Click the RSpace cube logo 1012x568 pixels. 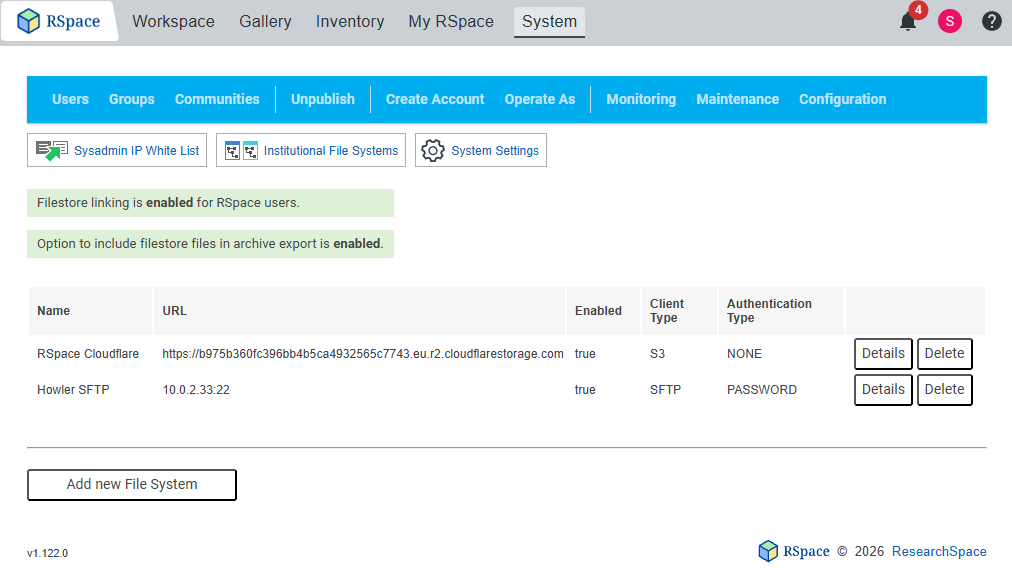click(x=28, y=21)
